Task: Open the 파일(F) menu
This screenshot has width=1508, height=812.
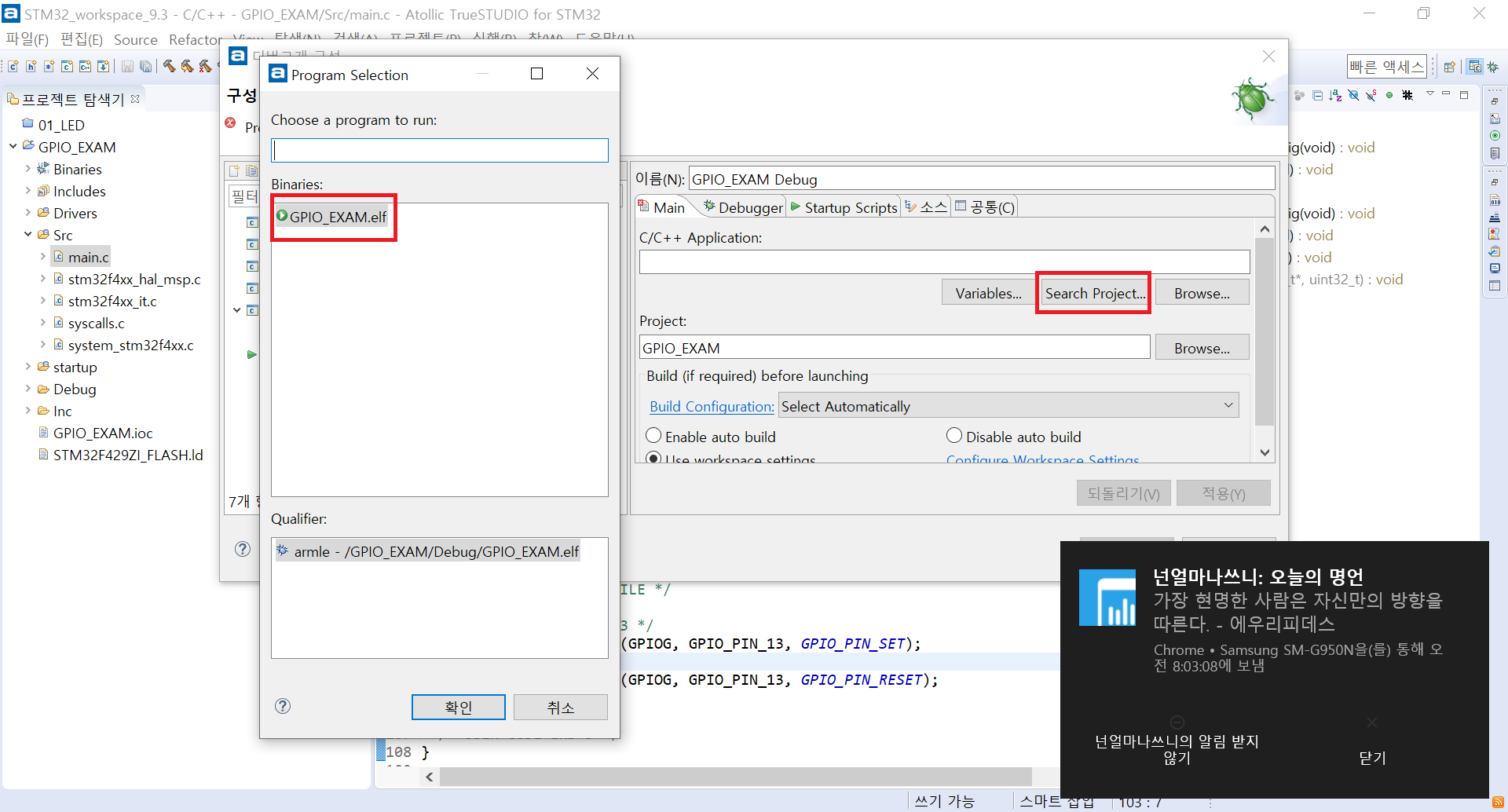Action: point(27,39)
